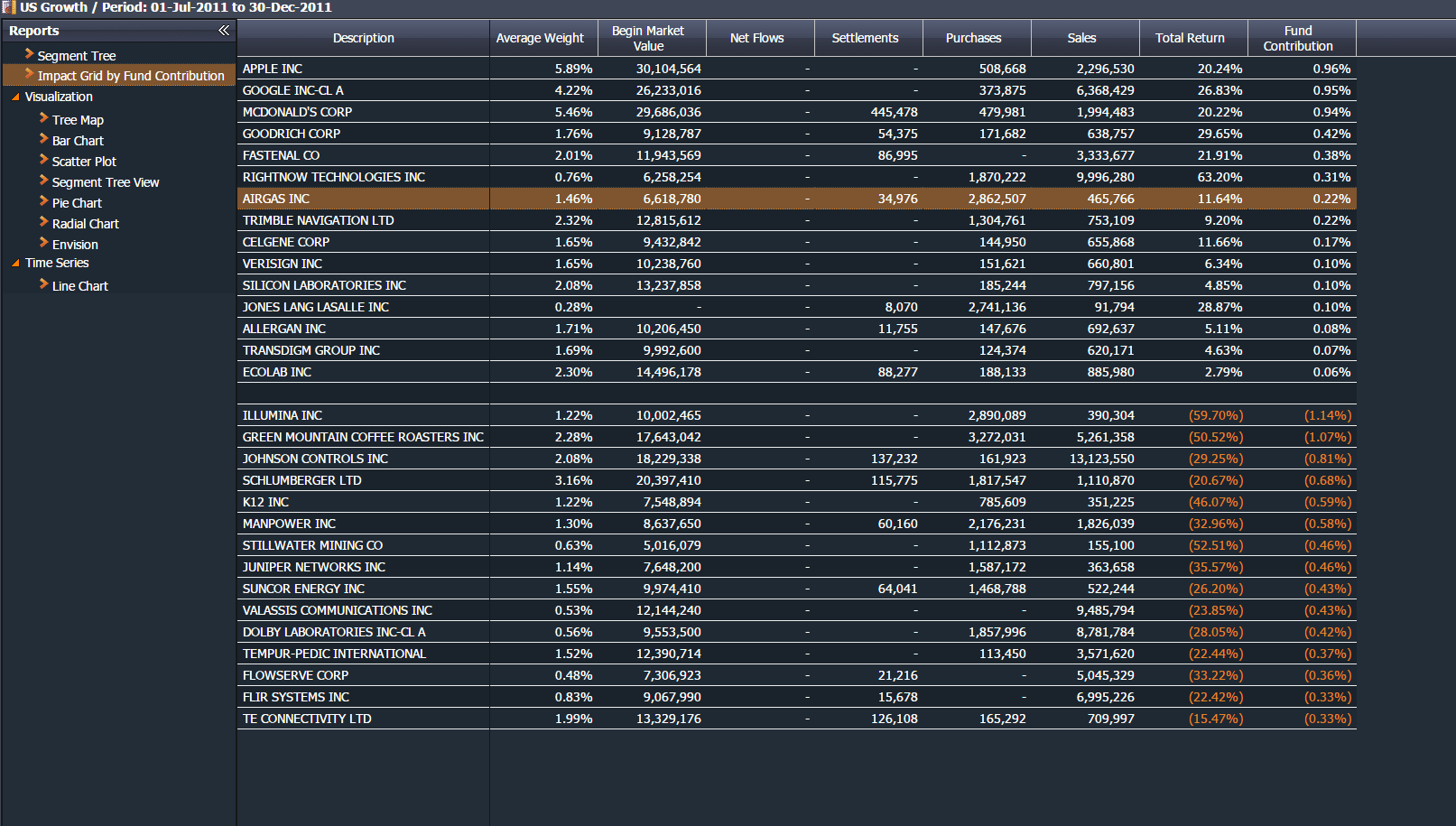
Task: Click TE CONNECTIVITY LTD row
Action: coord(797,719)
